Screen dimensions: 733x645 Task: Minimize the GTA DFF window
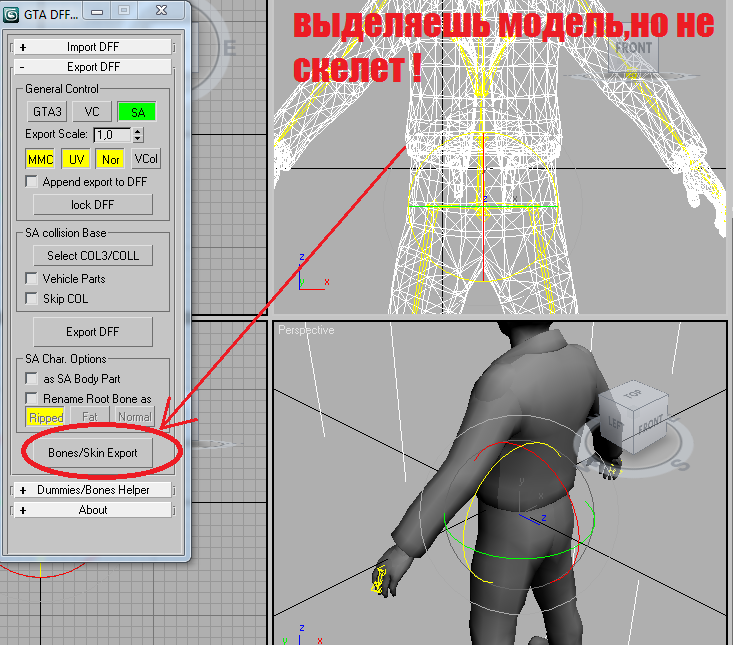point(97,11)
